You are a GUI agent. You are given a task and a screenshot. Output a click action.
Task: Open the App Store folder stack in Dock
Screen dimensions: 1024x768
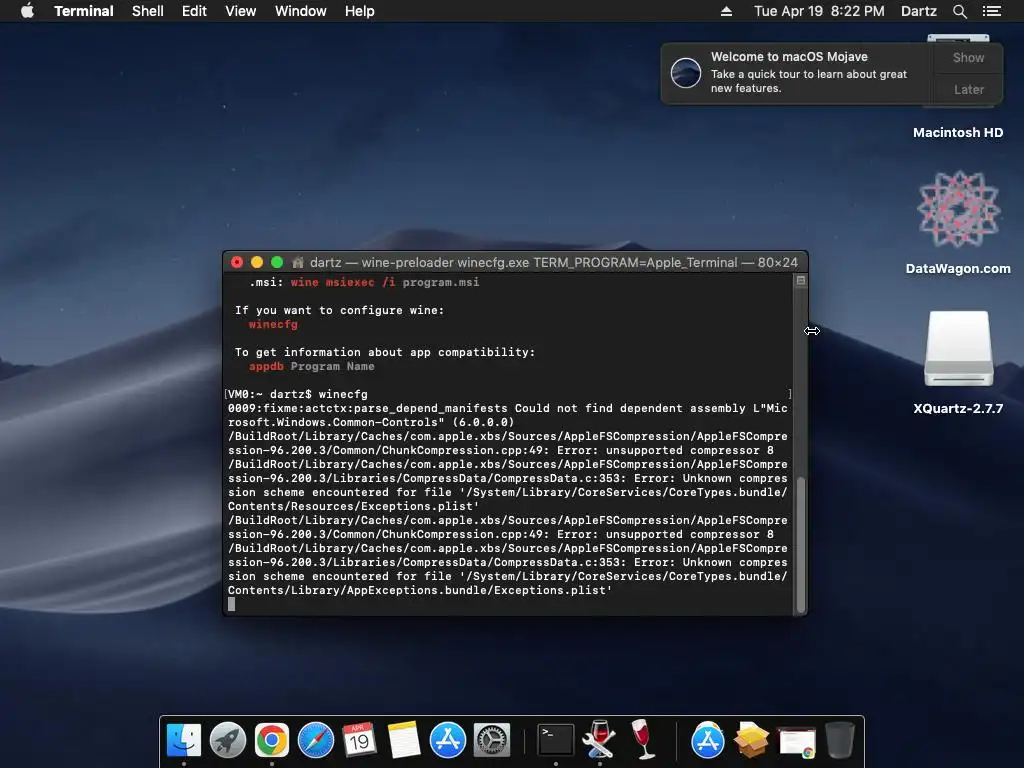(x=708, y=741)
